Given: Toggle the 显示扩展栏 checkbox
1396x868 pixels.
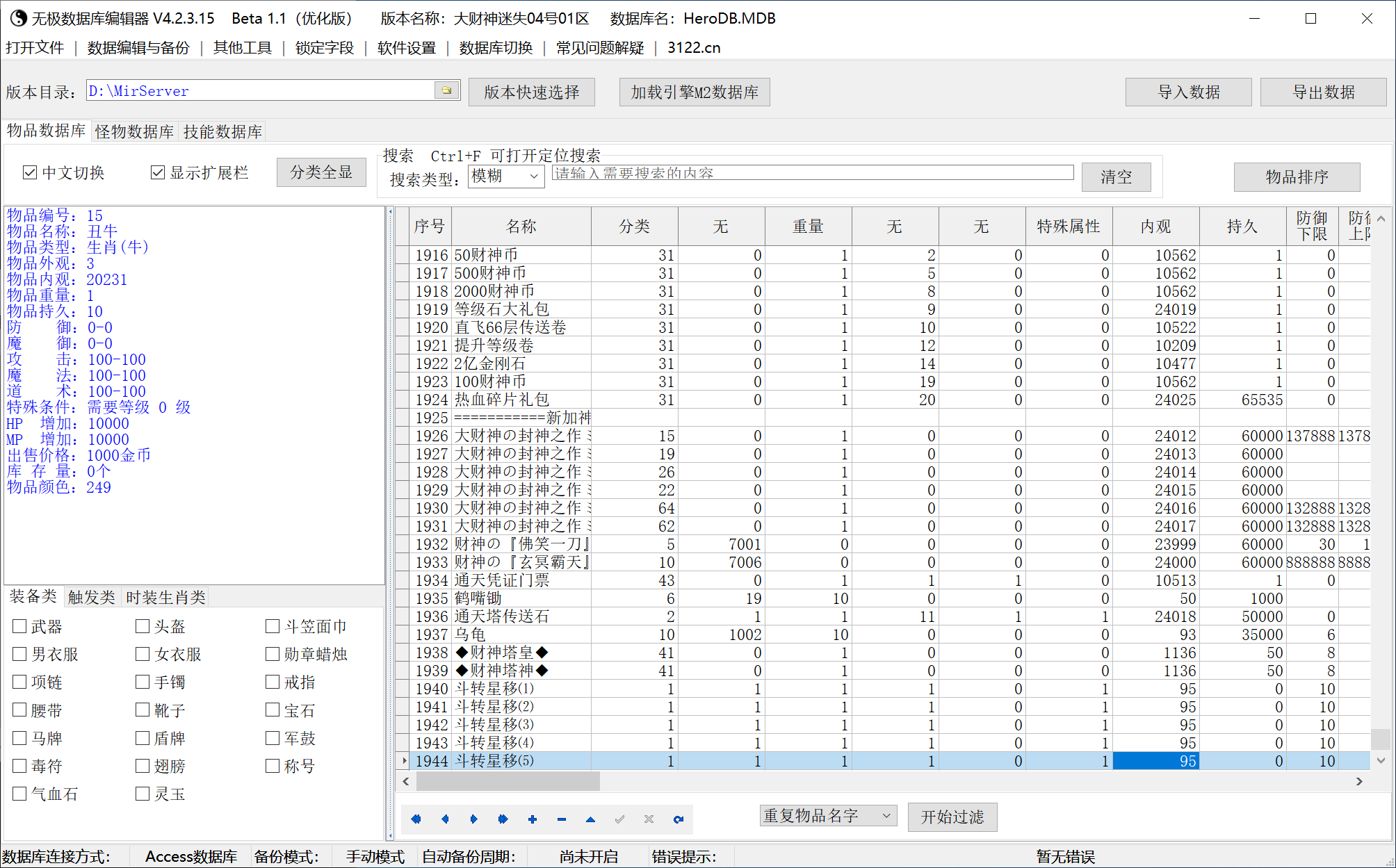Looking at the screenshot, I should pos(158,172).
